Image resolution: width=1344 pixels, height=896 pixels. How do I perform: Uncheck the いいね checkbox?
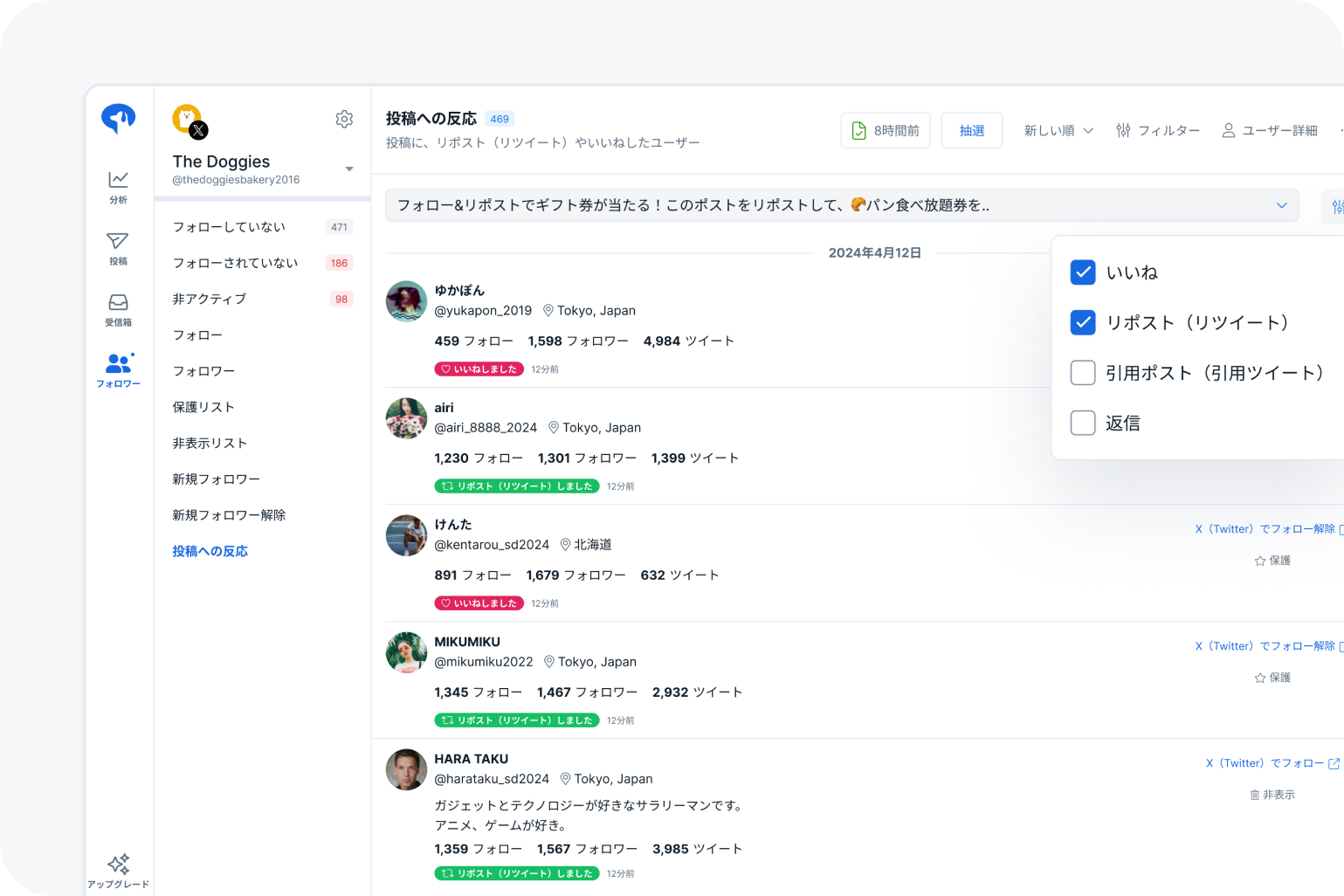tap(1082, 272)
